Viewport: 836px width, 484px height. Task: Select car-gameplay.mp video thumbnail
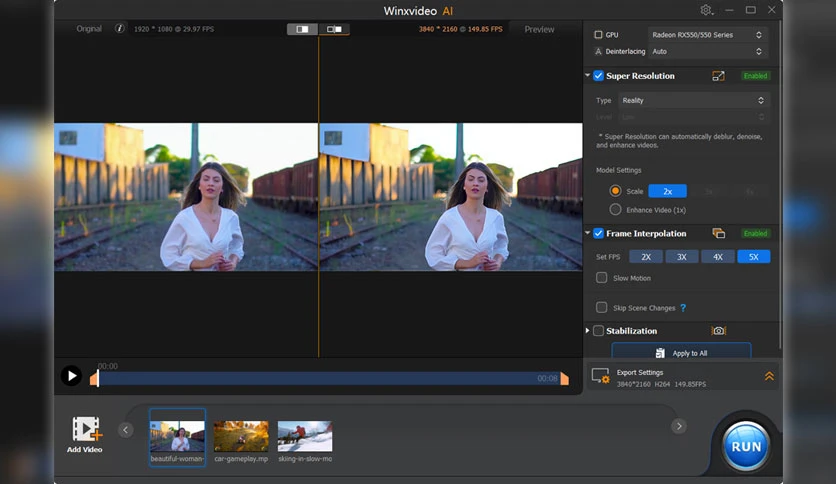241,436
